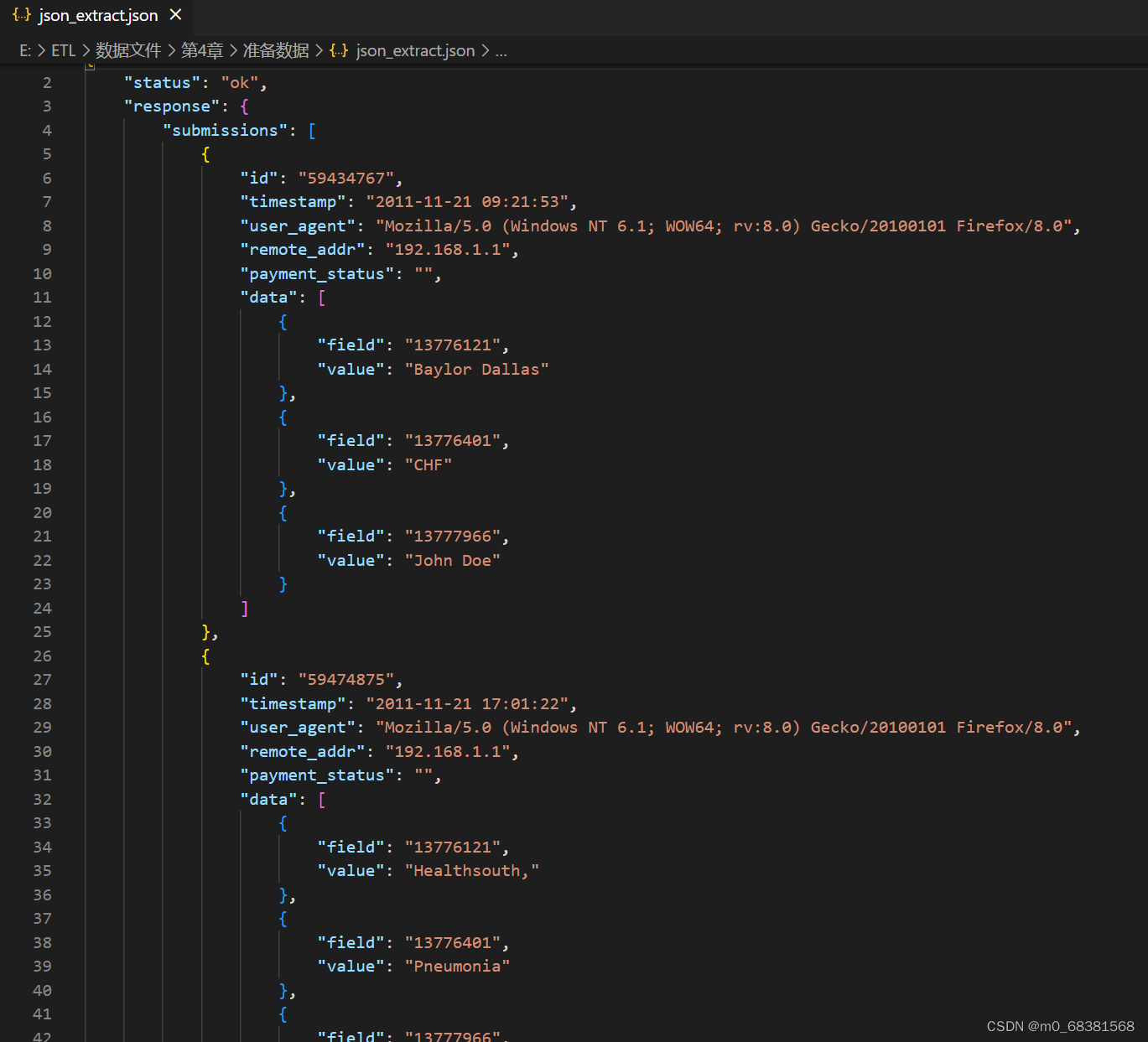
Task: Click line number 6 in the gutter
Action: tap(47, 178)
